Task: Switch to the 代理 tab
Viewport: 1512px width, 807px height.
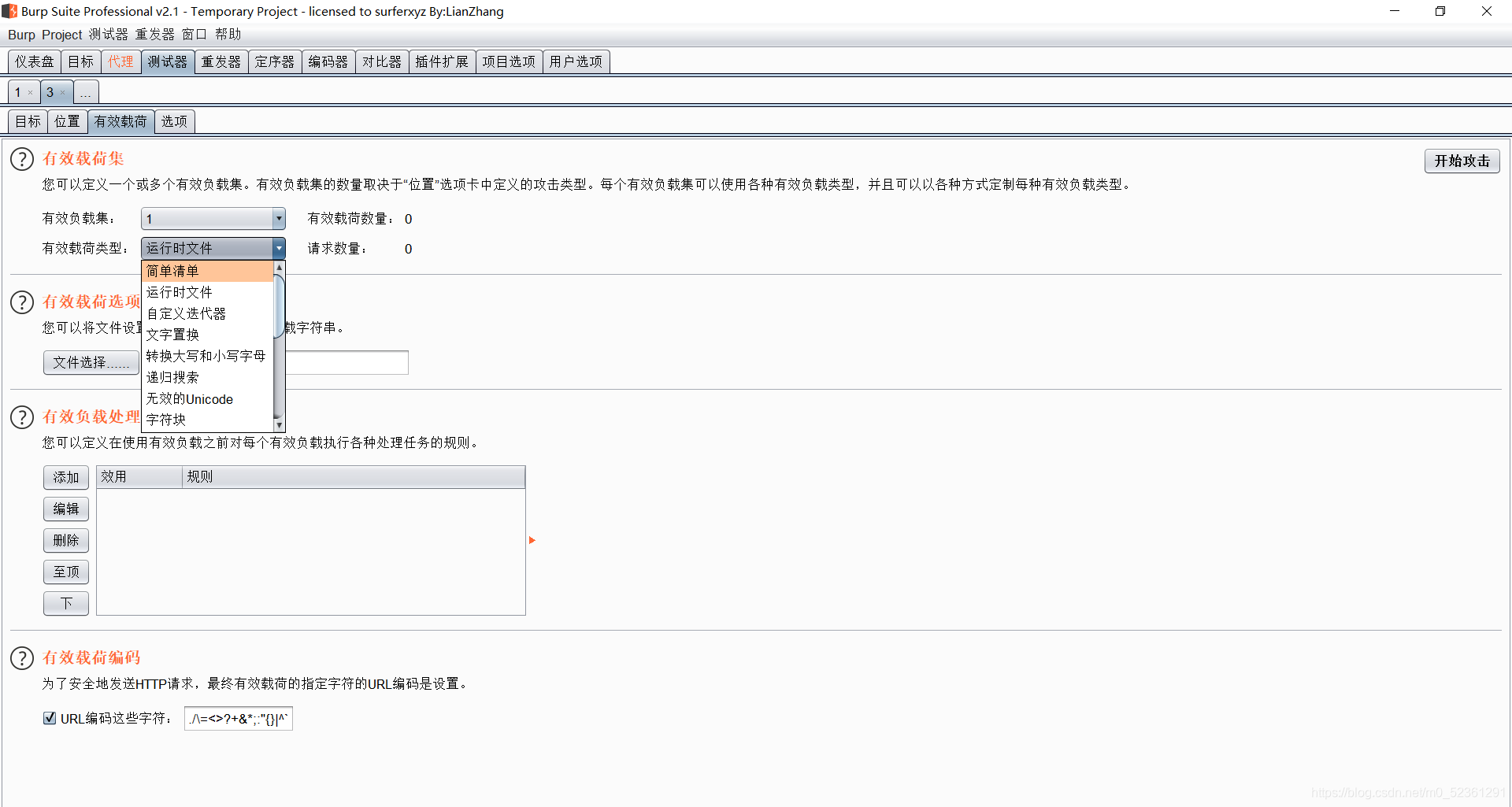Action: tap(120, 61)
